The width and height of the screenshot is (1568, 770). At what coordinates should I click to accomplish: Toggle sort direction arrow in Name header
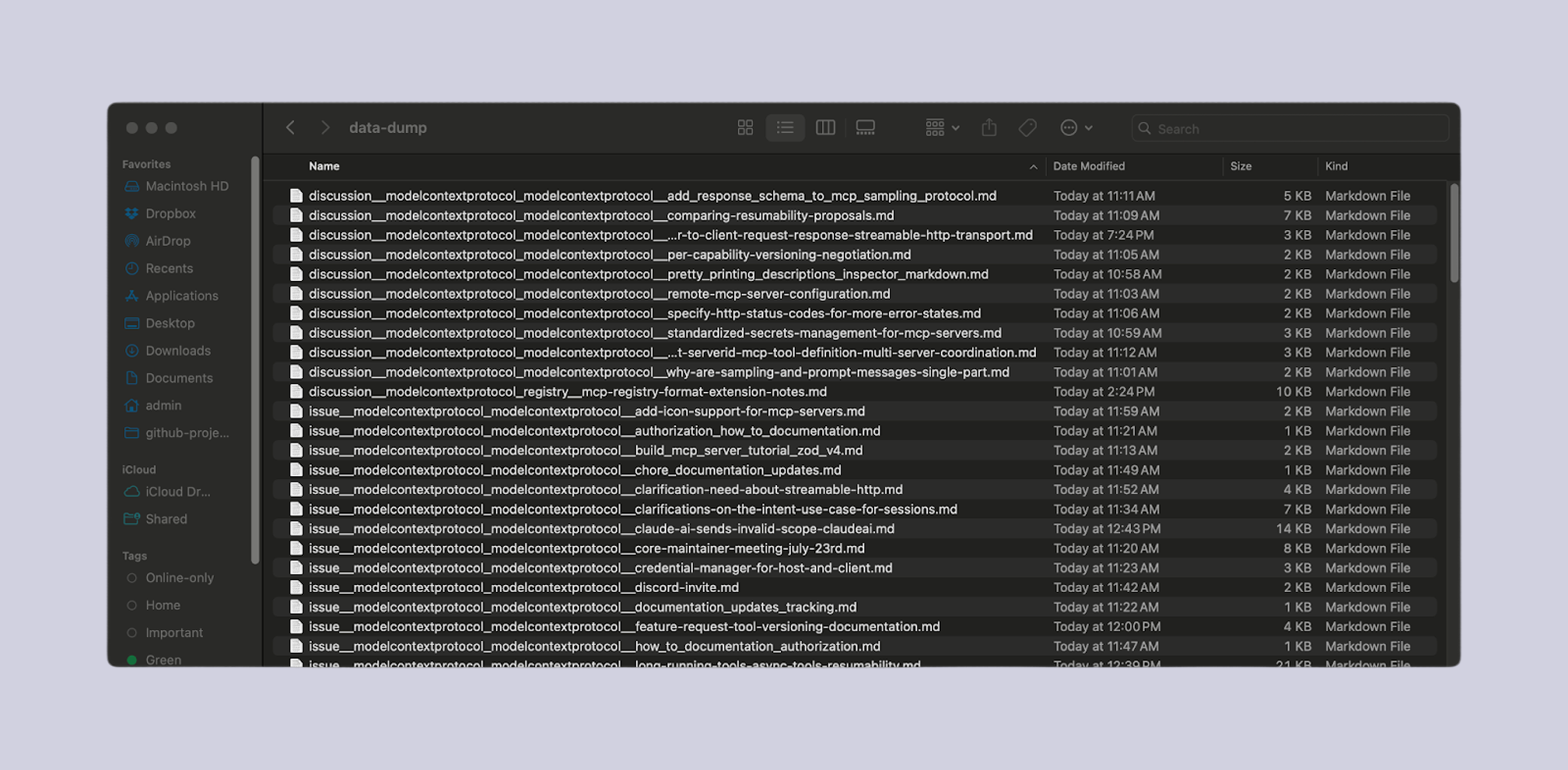(1033, 167)
